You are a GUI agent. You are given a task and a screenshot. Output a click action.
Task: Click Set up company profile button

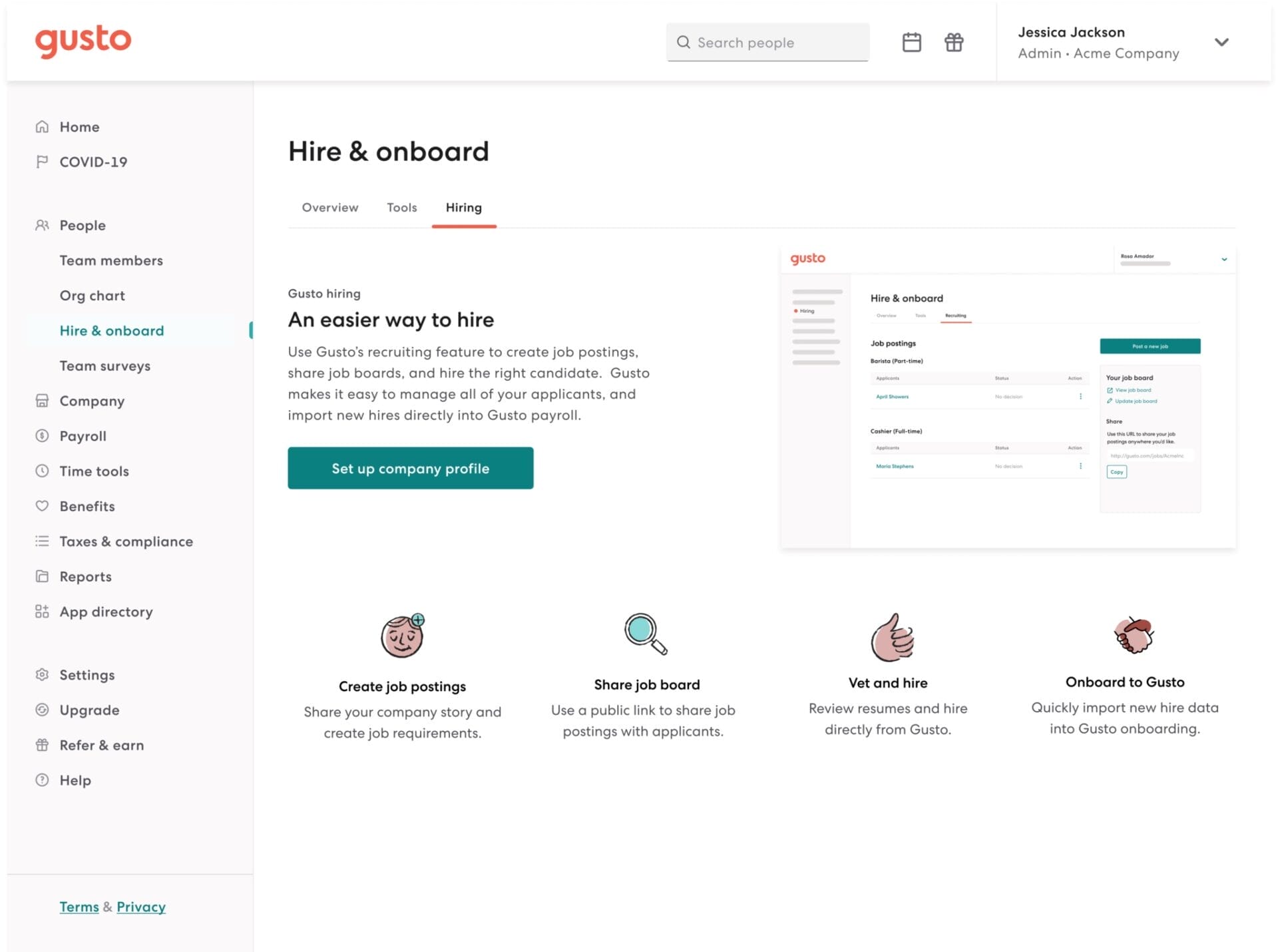click(x=411, y=468)
